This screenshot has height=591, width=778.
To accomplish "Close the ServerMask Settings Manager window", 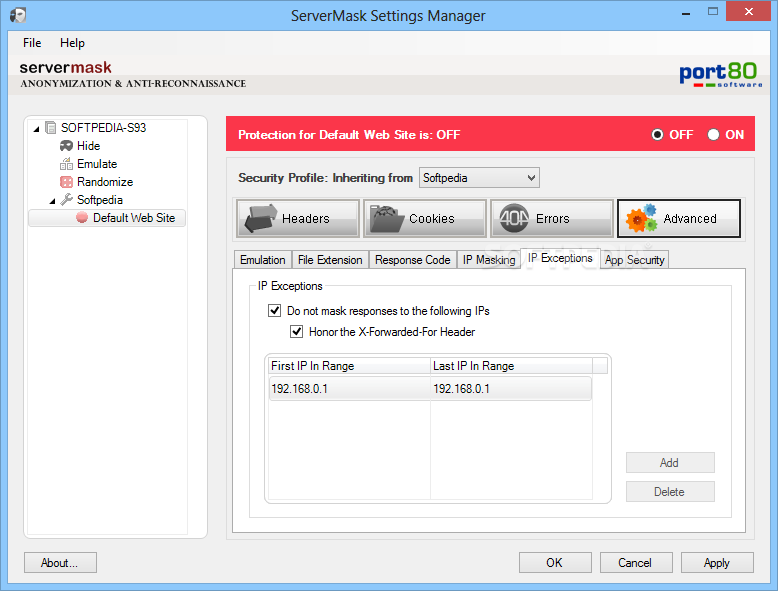I will [x=749, y=11].
